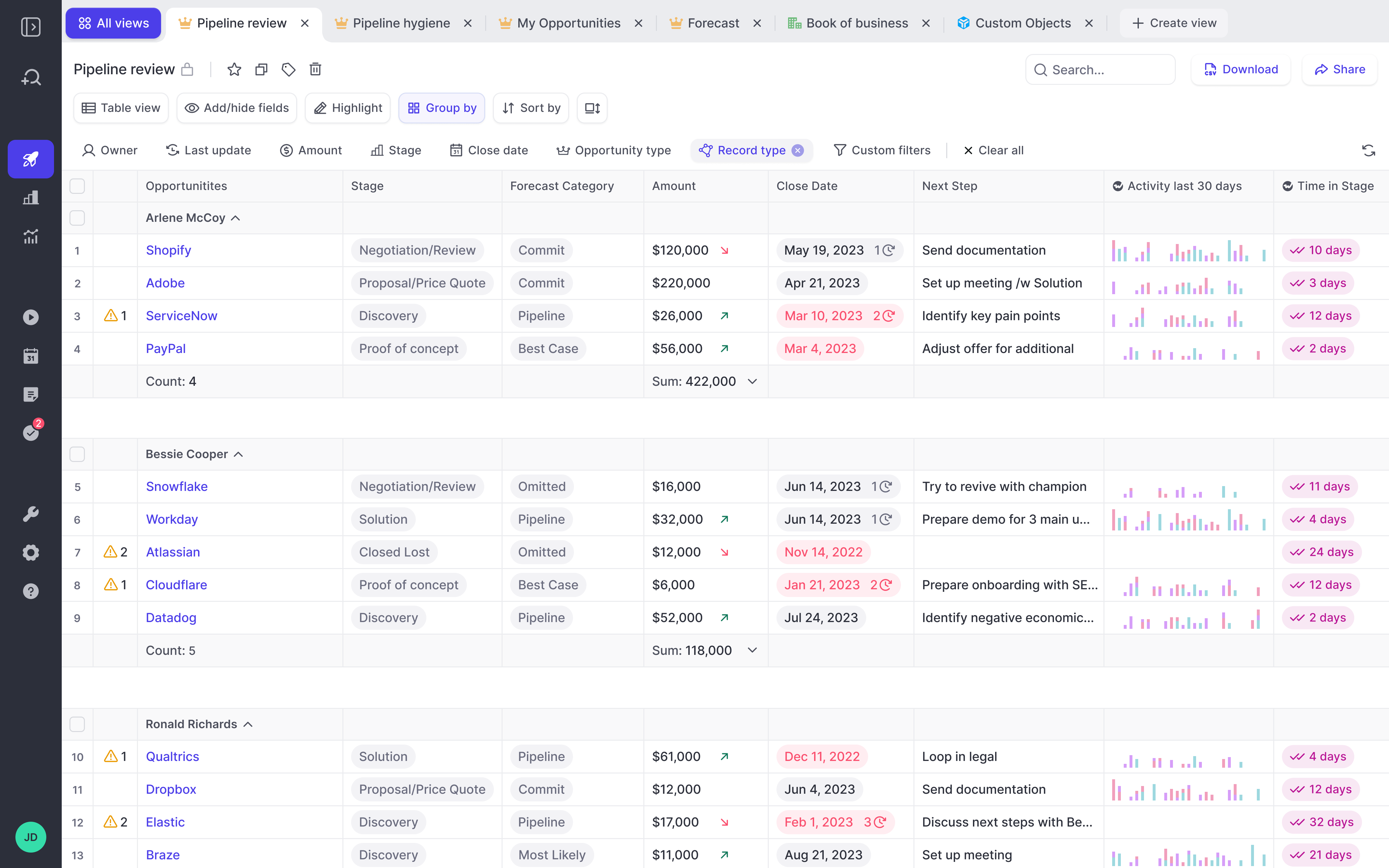Download the view as CSV
The image size is (1389, 868).
(1241, 69)
